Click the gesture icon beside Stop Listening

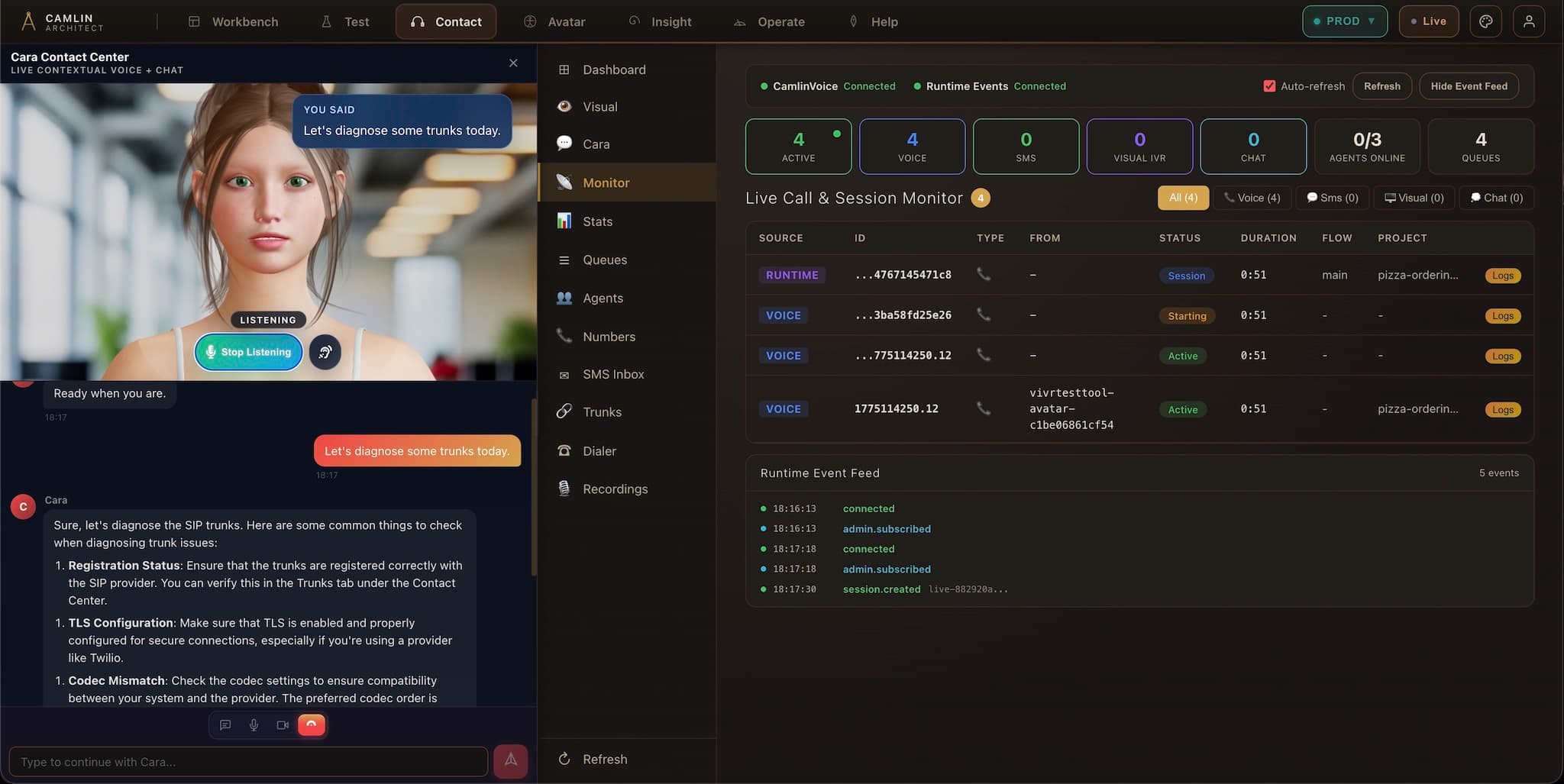325,352
